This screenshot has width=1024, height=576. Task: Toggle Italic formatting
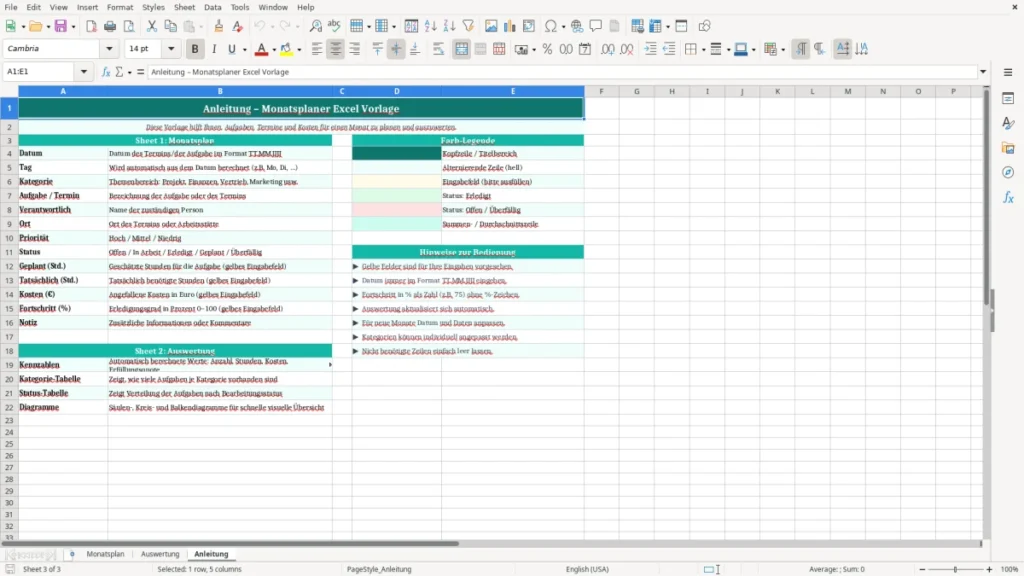click(214, 49)
